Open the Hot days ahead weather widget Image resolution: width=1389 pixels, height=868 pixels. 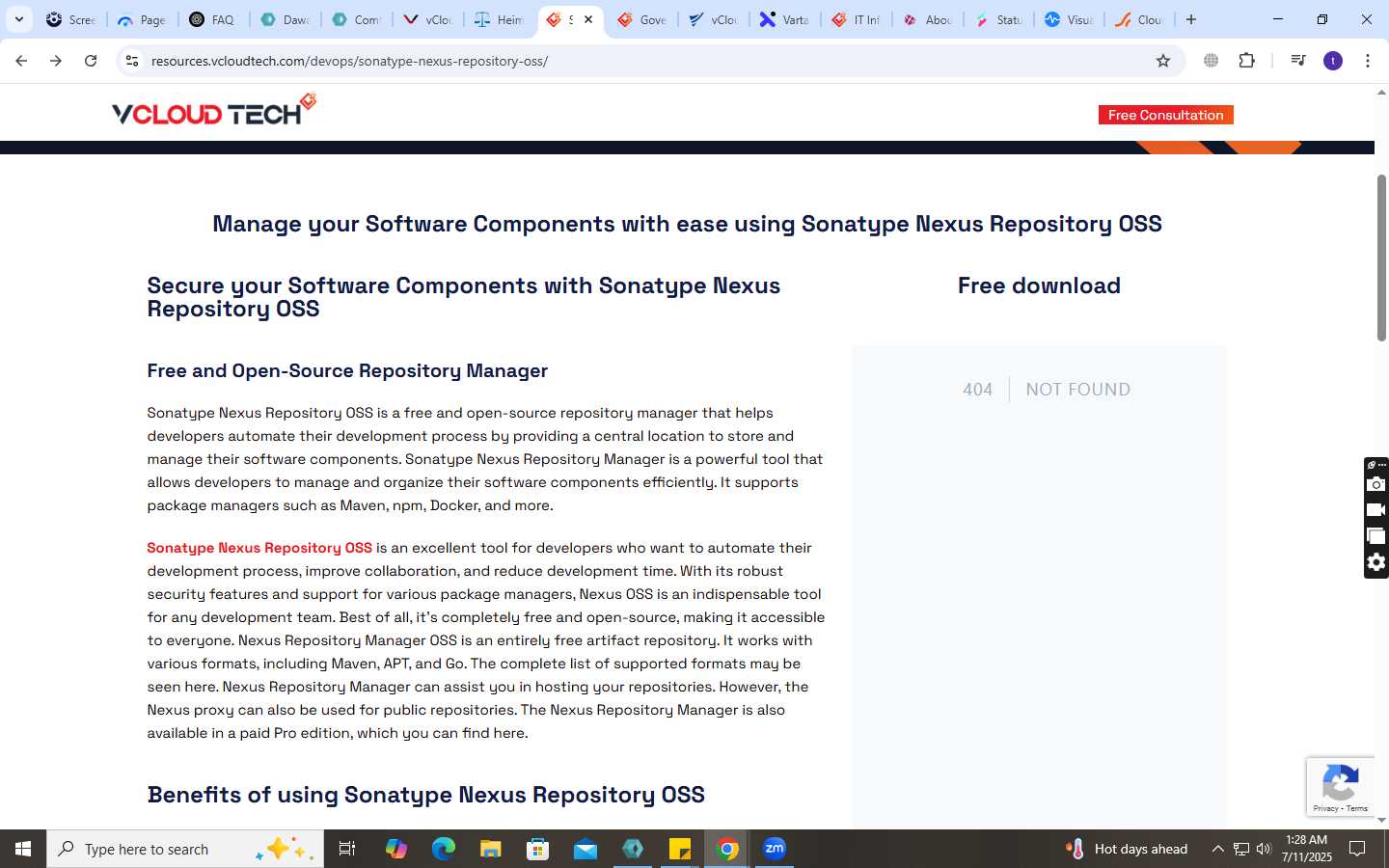pos(1127,849)
